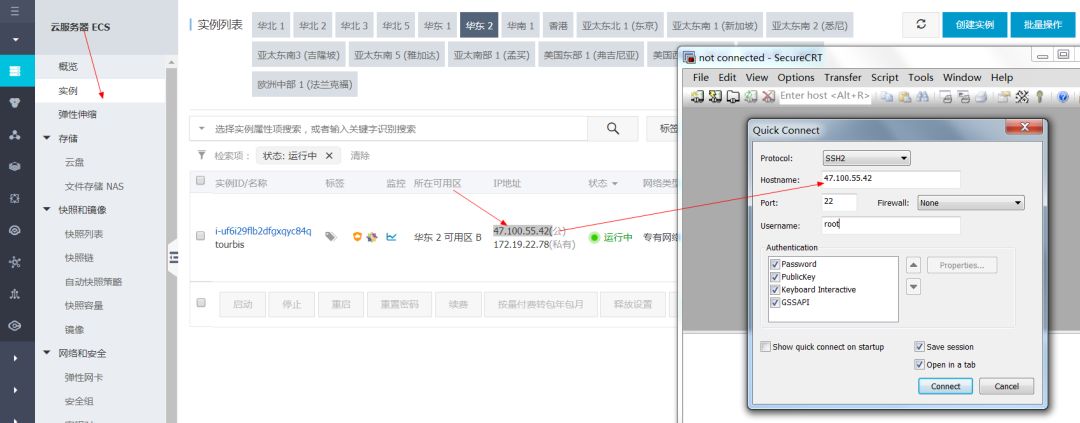Click SecureCRT keymap editor toolbar icon
The height and width of the screenshot is (423, 1080).
(x=1023, y=96)
